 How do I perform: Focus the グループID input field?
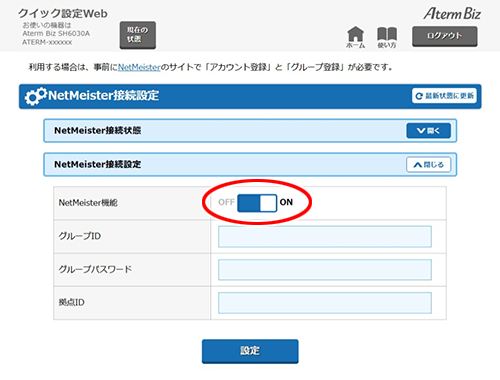[325, 237]
